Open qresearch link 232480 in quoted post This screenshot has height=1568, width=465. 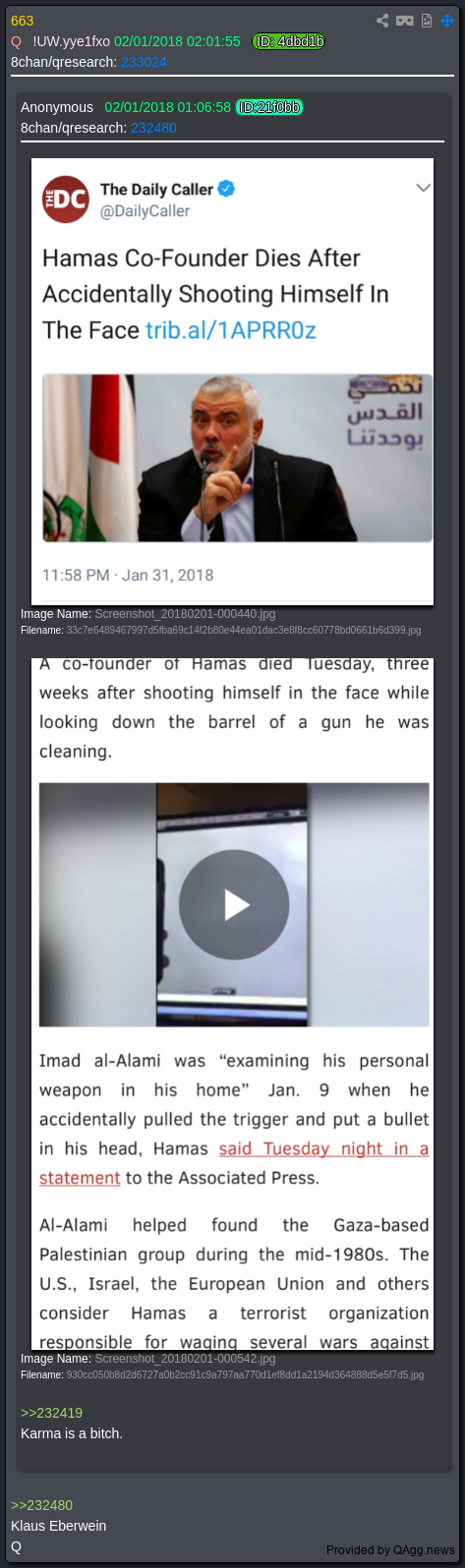tap(153, 128)
